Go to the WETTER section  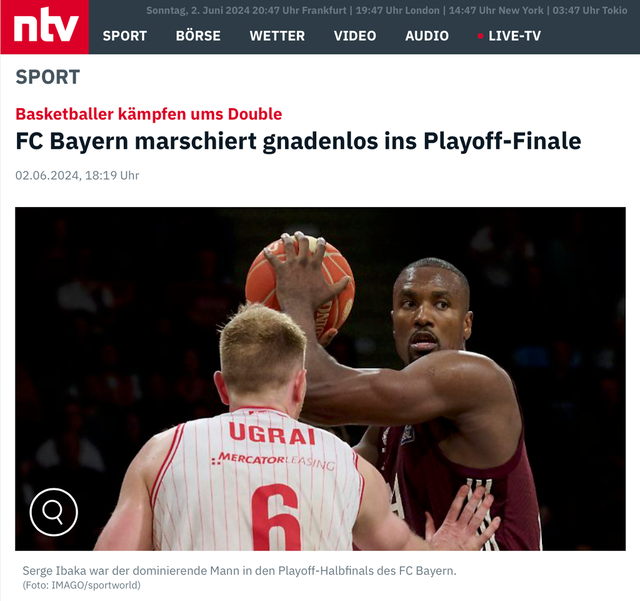click(x=277, y=36)
